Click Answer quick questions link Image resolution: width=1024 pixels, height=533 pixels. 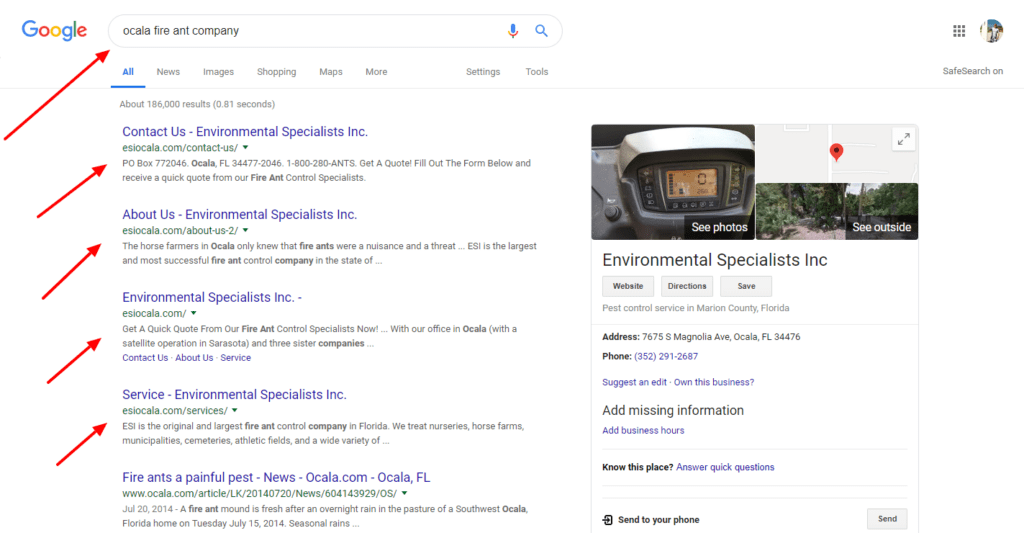pyautogui.click(x=725, y=467)
